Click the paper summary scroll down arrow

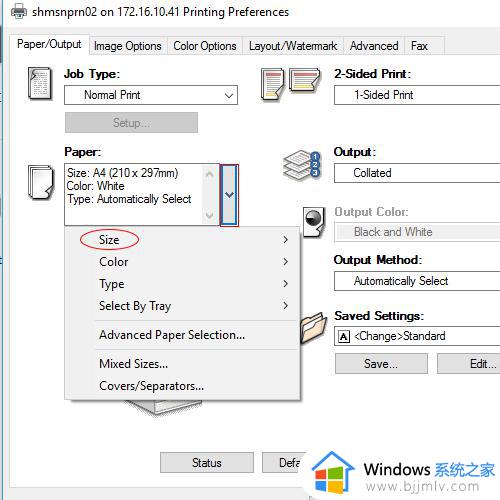[x=210, y=215]
